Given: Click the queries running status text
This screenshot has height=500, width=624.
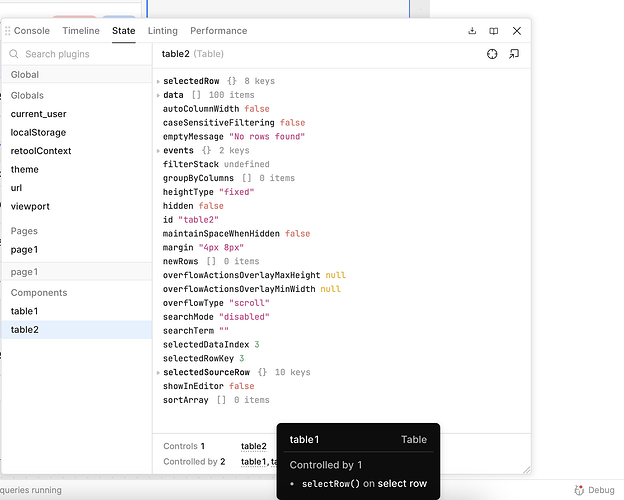Looking at the screenshot, I should coord(31,490).
